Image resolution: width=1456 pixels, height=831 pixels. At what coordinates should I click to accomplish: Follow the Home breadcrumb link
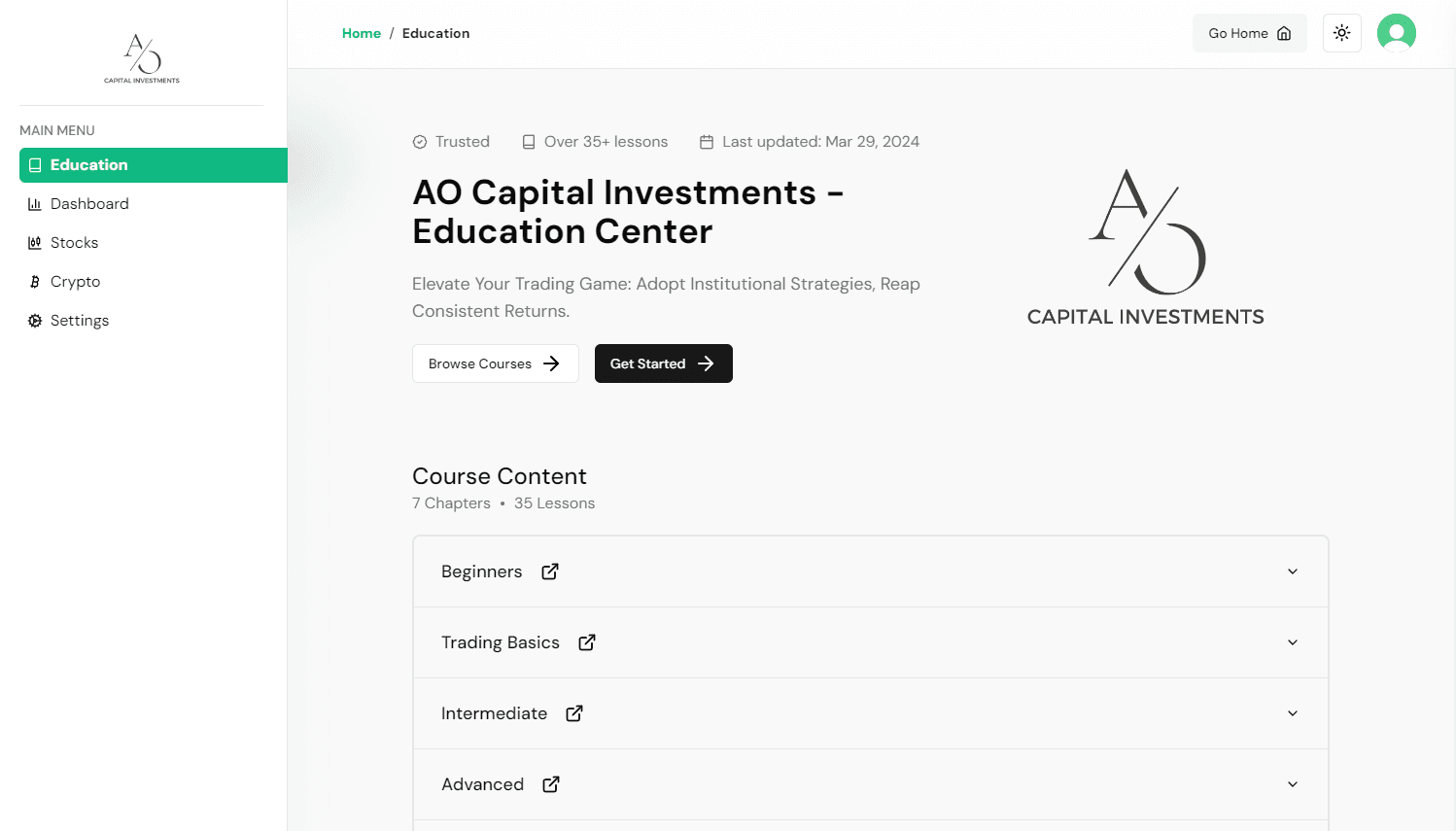pos(362,33)
